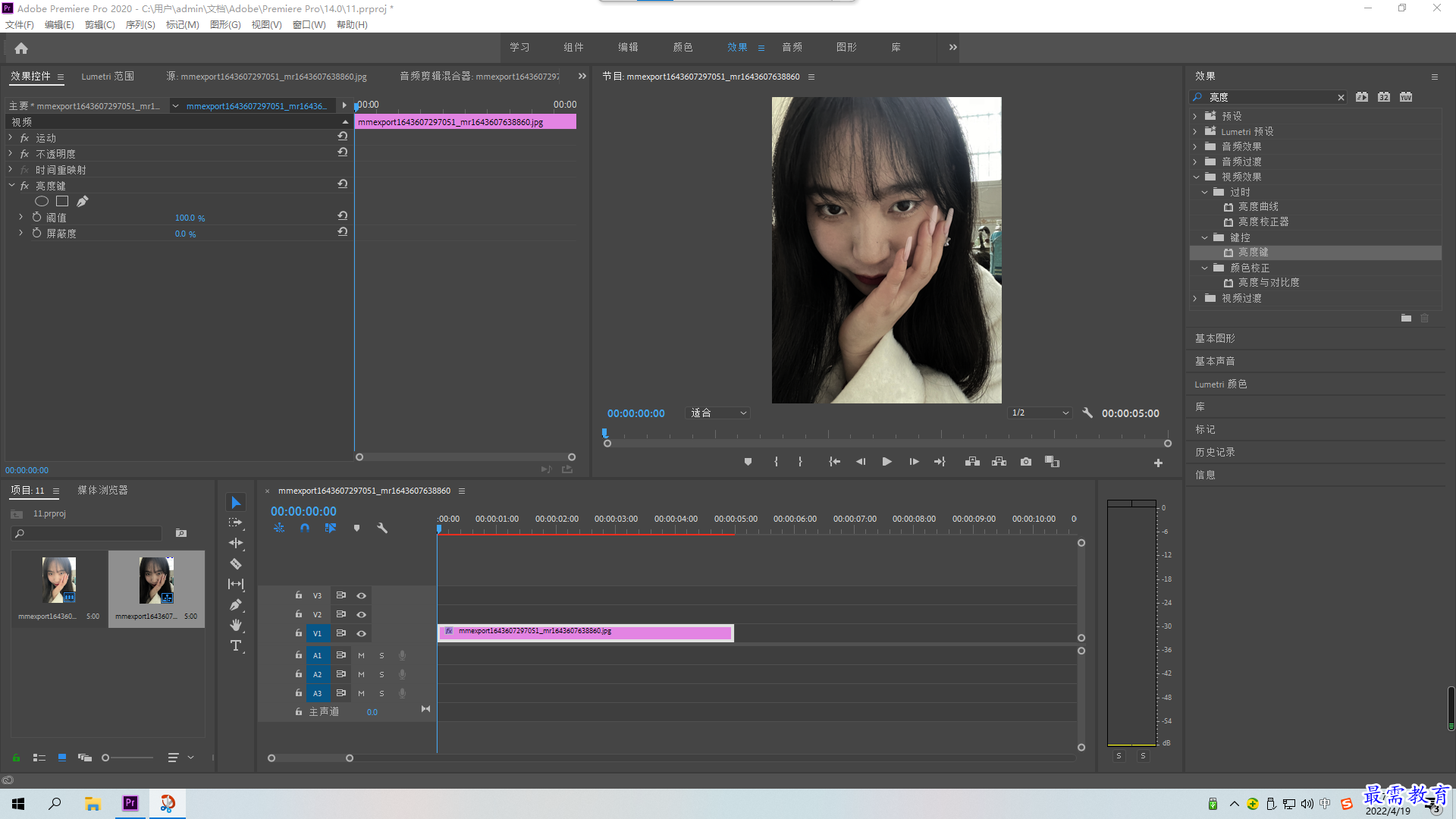This screenshot has width=1456, height=819.
Task: Click new custom bin folder icon in effects panel
Action: tap(1406, 318)
